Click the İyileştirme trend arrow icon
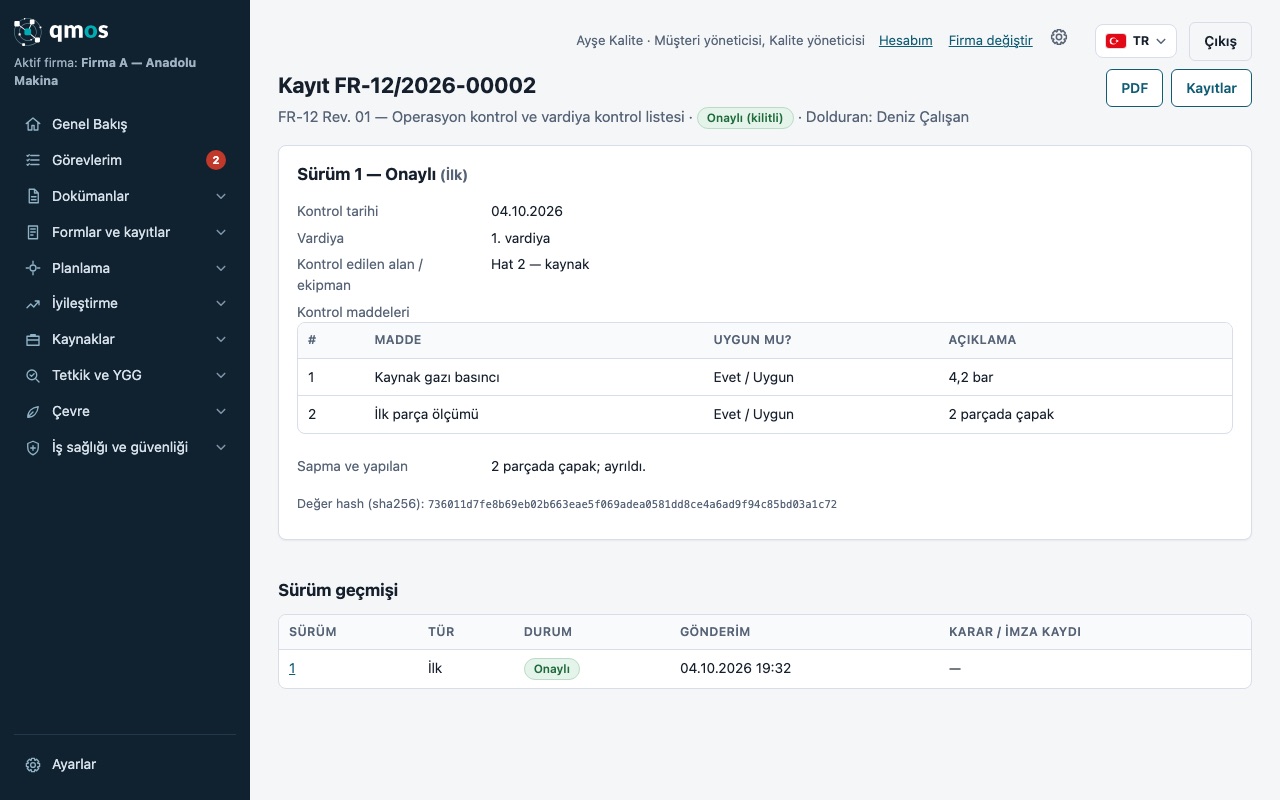Screen dimensions: 1280x800 (33, 304)
